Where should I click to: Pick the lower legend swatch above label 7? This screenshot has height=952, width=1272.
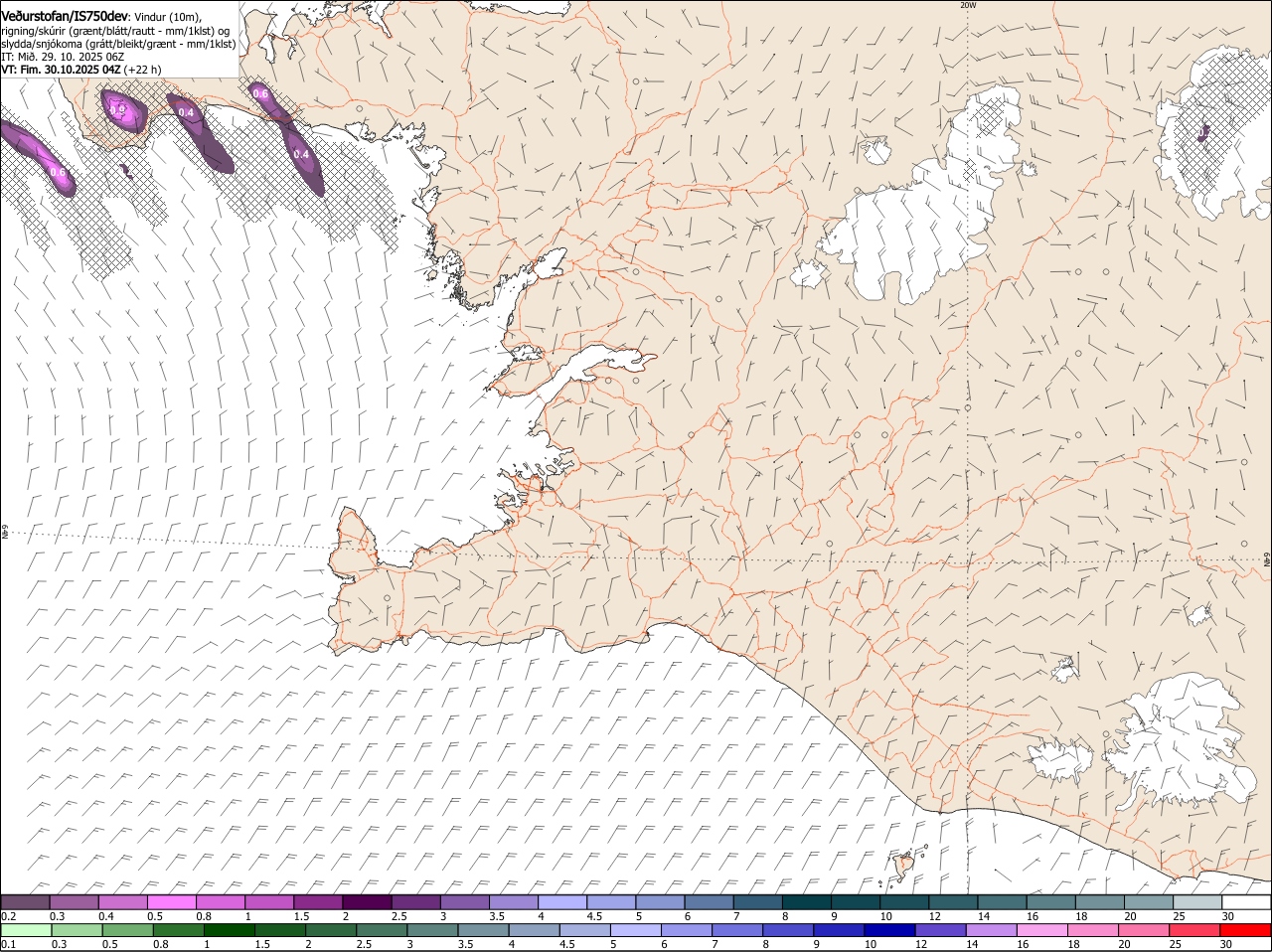737,930
